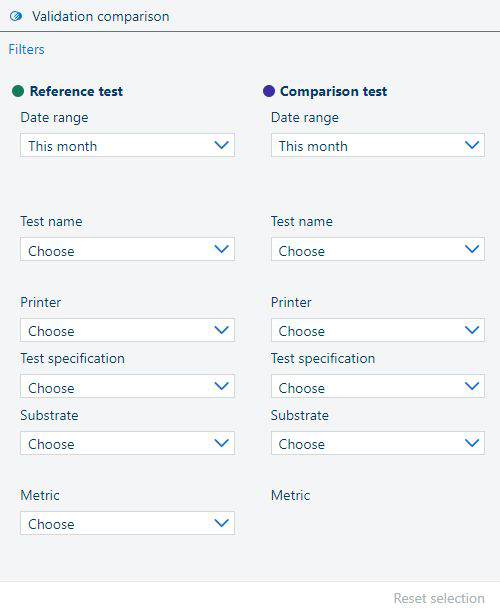The width and height of the screenshot is (500, 613).
Task: Click the Reference test heading
Action: tap(76, 91)
